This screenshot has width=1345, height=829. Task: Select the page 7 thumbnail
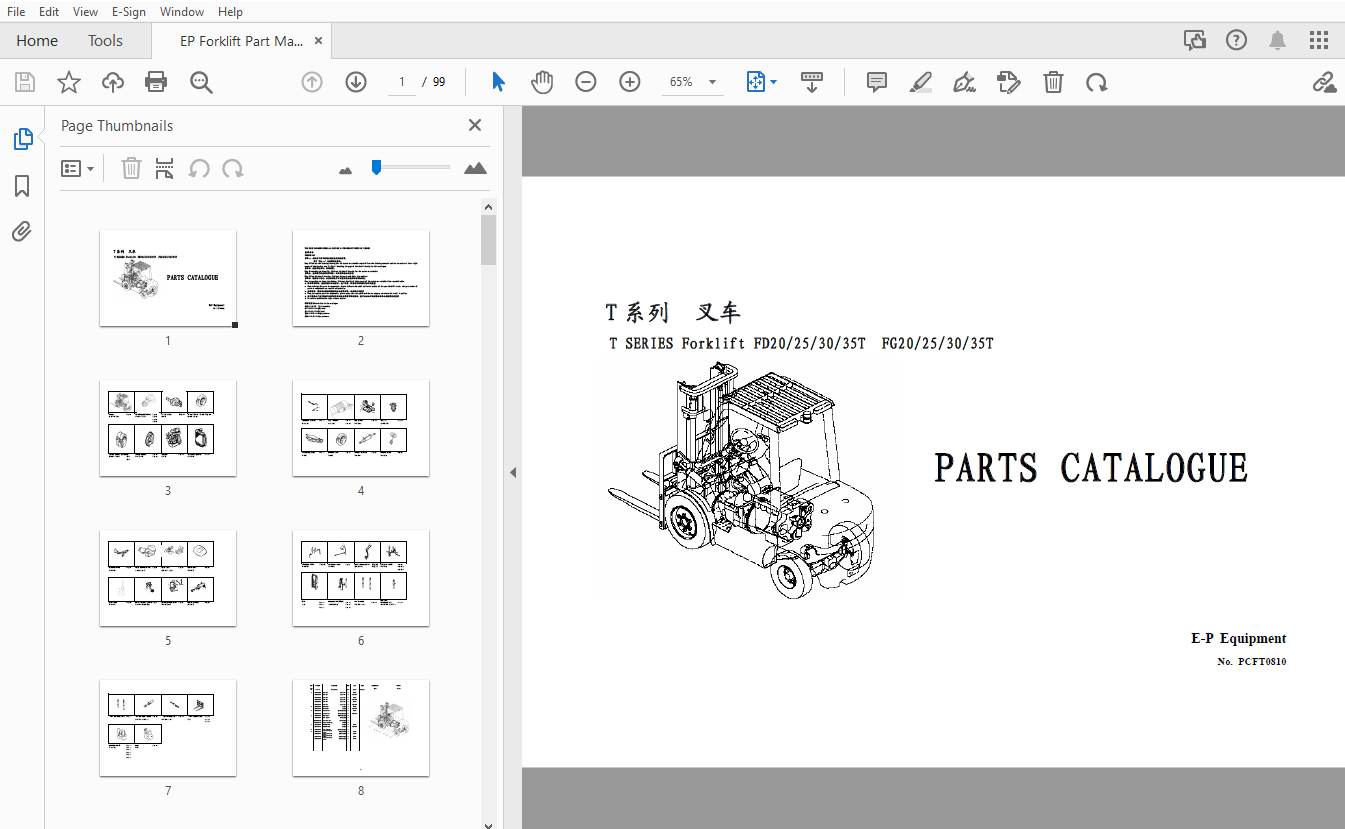[x=168, y=728]
